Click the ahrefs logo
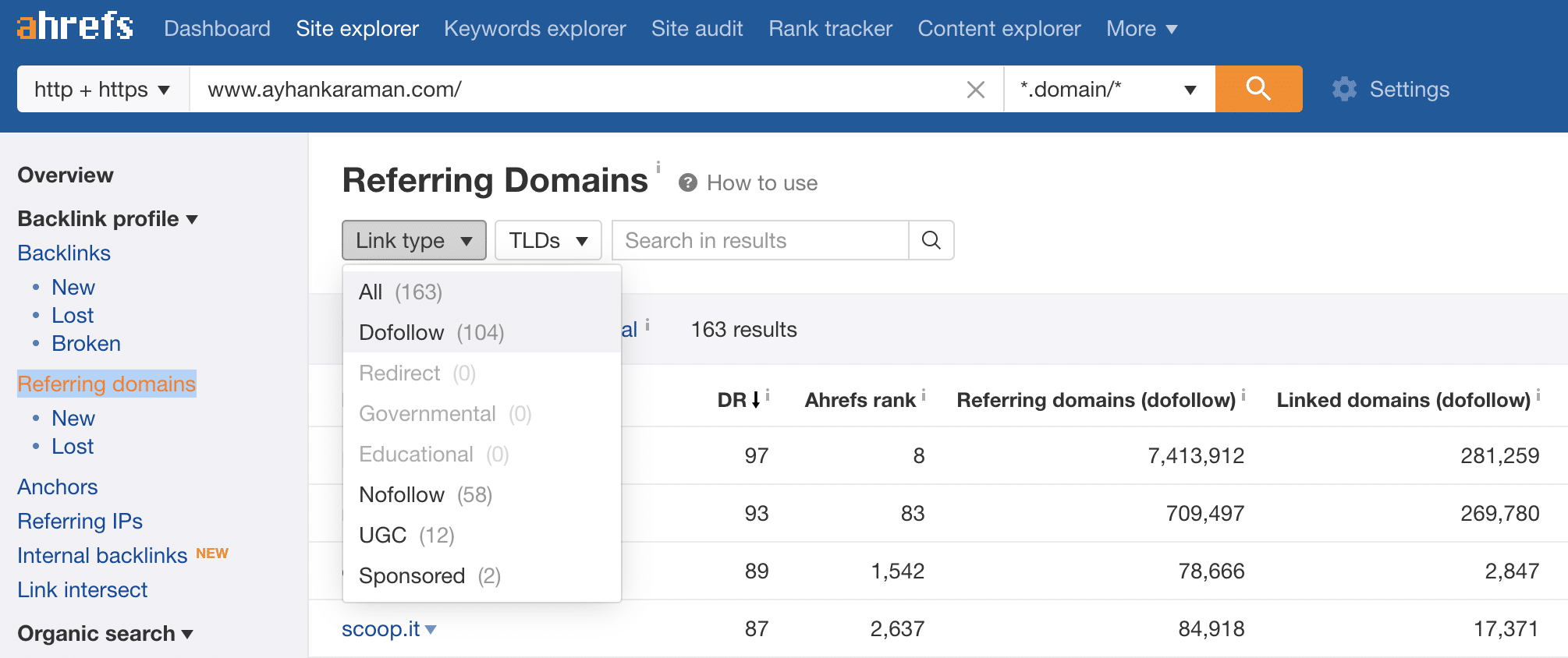1568x658 pixels. (x=75, y=27)
